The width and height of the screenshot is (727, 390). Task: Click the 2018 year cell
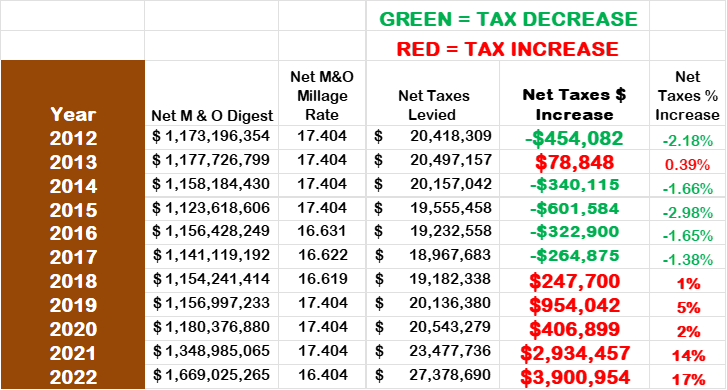(x=73, y=281)
